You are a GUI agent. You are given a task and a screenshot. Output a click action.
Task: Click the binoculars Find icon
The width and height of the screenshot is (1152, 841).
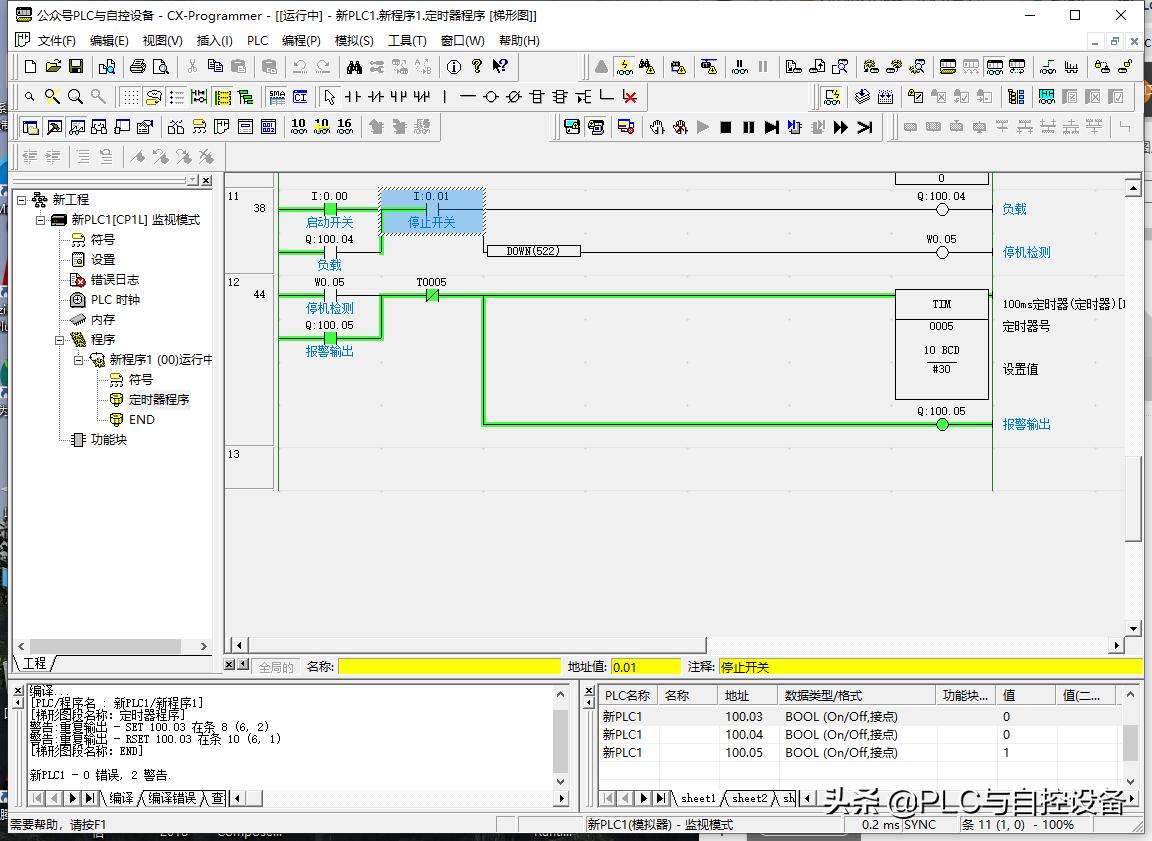click(x=354, y=67)
